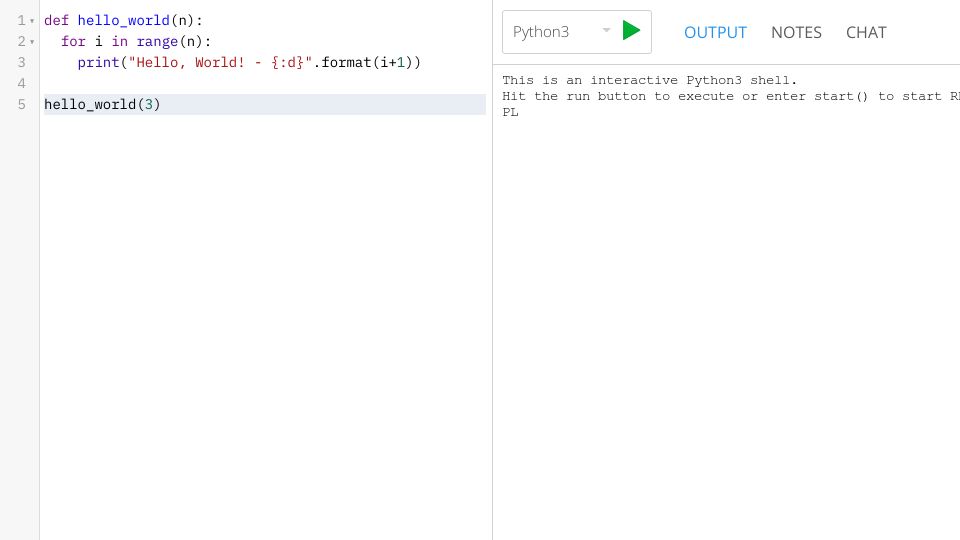Click the hello_world(3) call on line 5
This screenshot has width=960, height=540.
[x=102, y=104]
